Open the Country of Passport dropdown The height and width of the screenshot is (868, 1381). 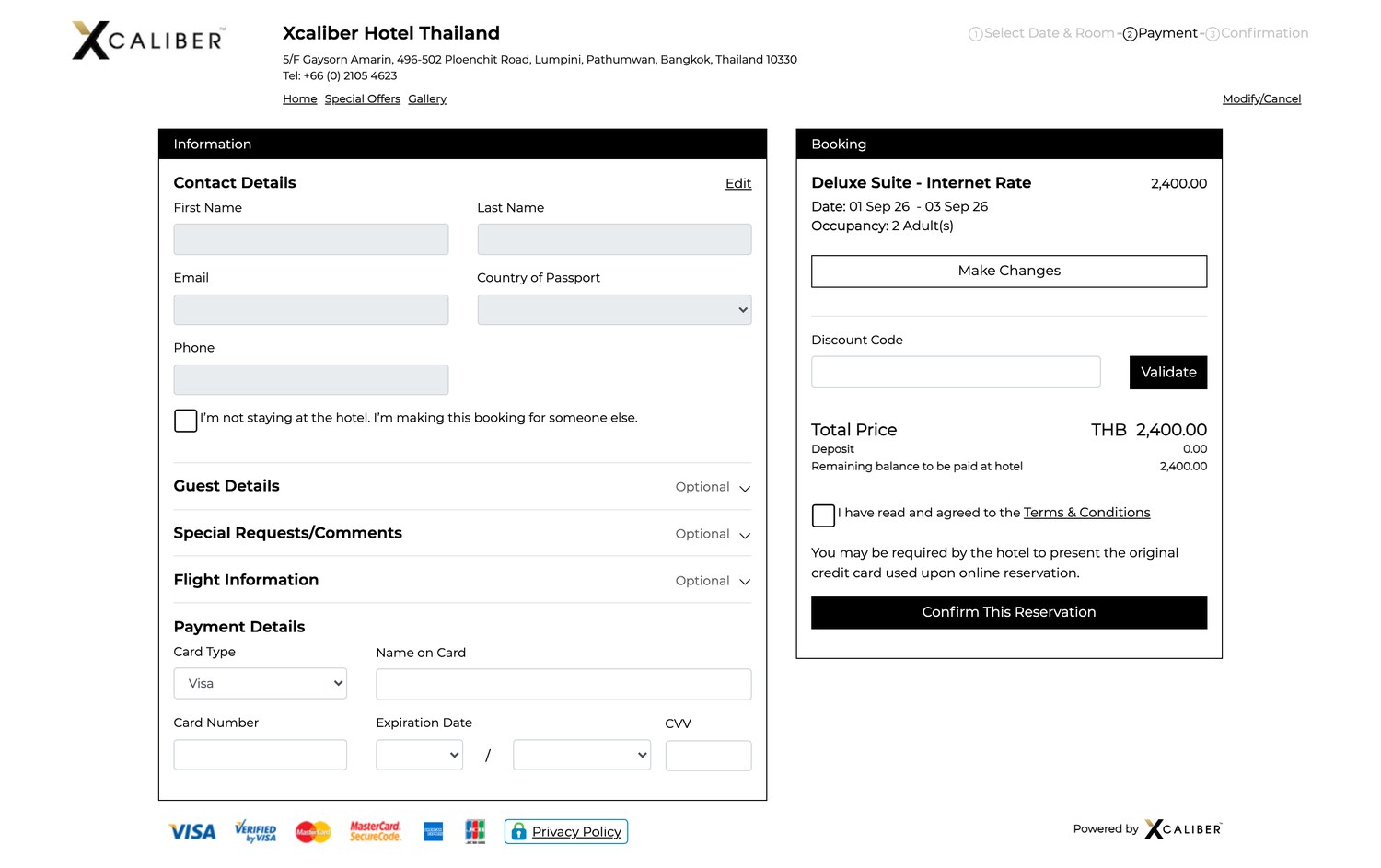coord(614,309)
